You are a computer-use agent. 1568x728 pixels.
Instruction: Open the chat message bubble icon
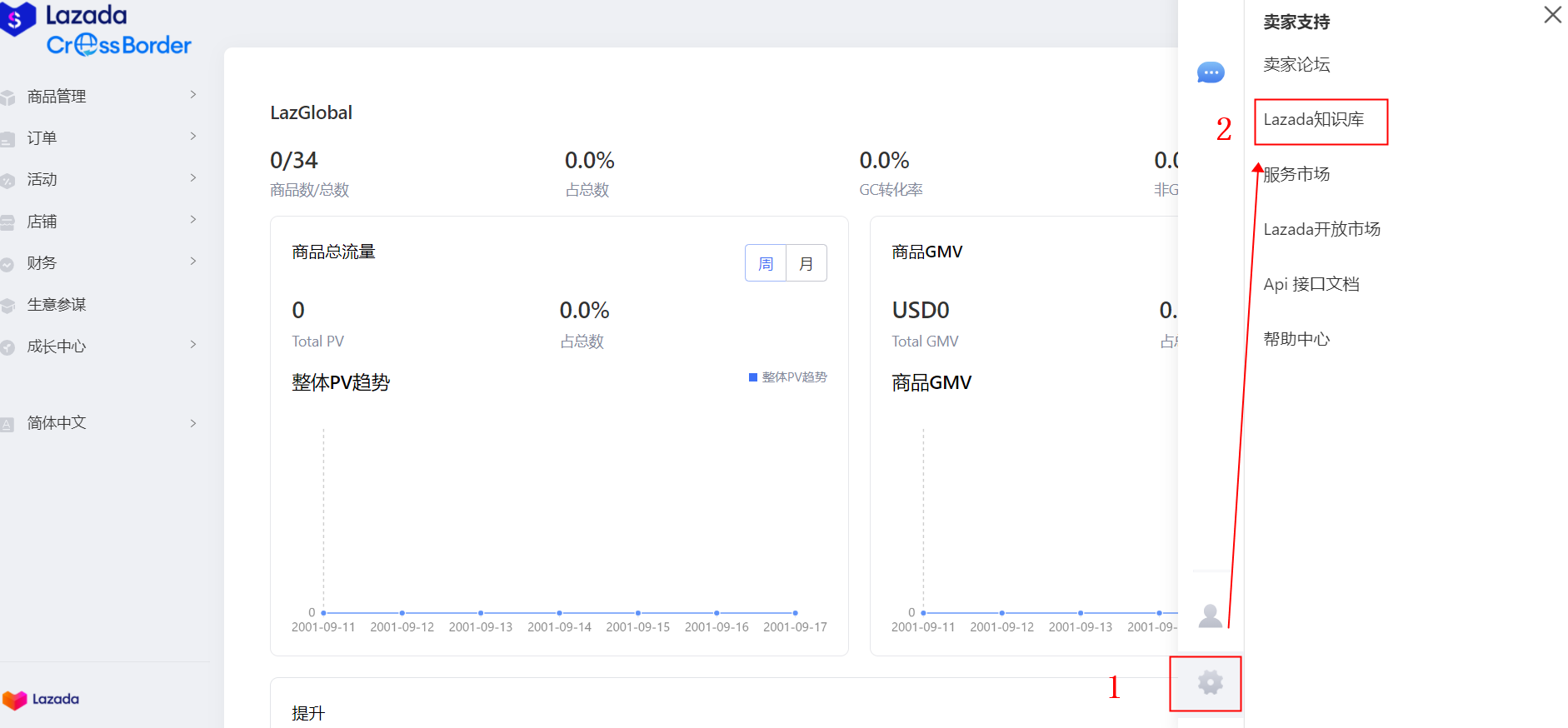[x=1211, y=72]
